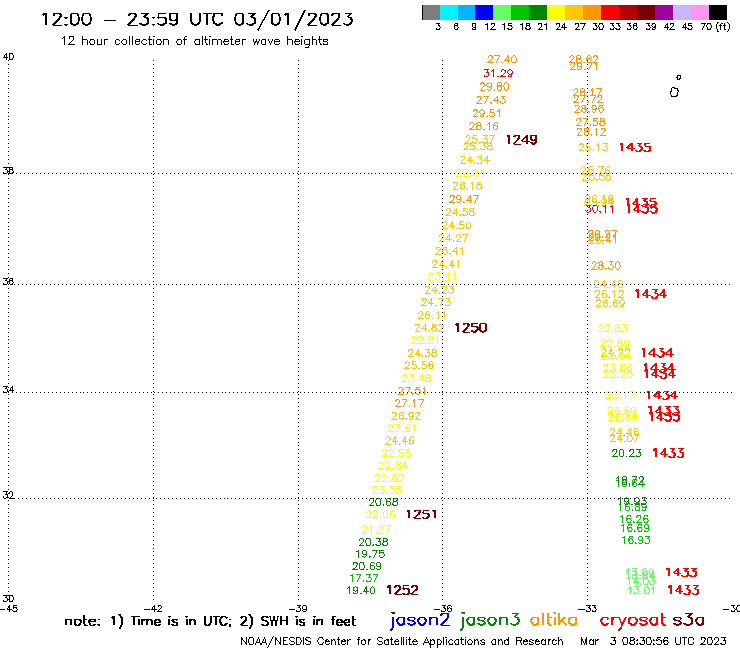This screenshot has height=650, width=740.
Task: Click the -33 longitude axis label
Action: [588, 609]
